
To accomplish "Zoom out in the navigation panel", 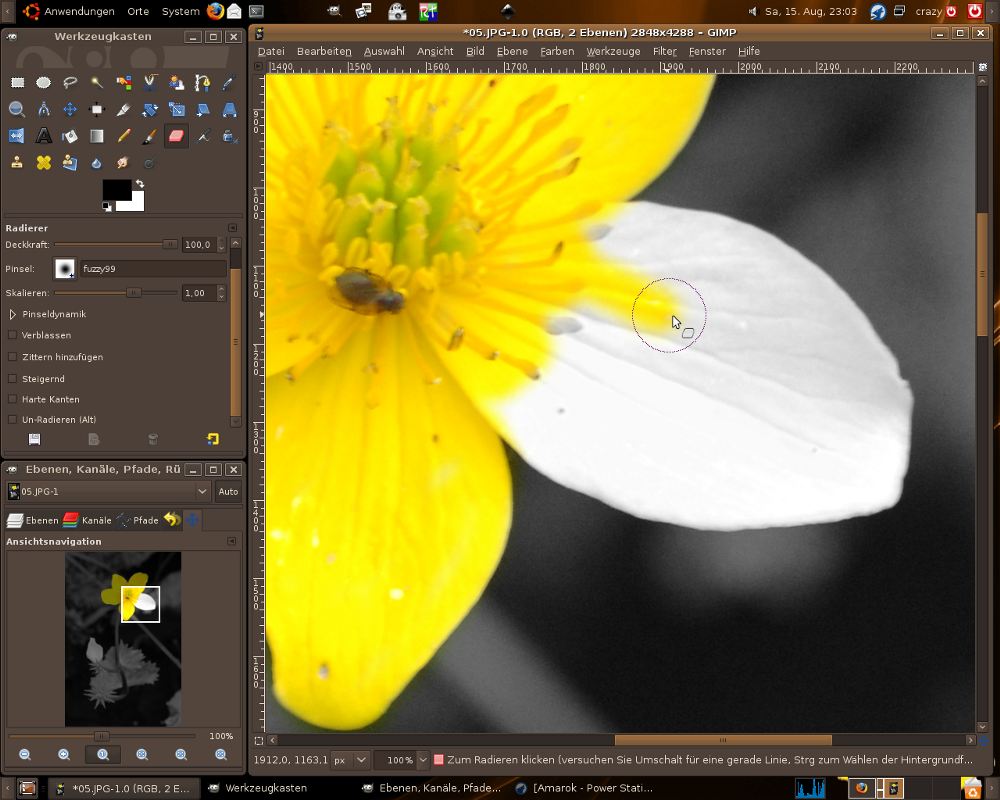I will pyautogui.click(x=25, y=754).
